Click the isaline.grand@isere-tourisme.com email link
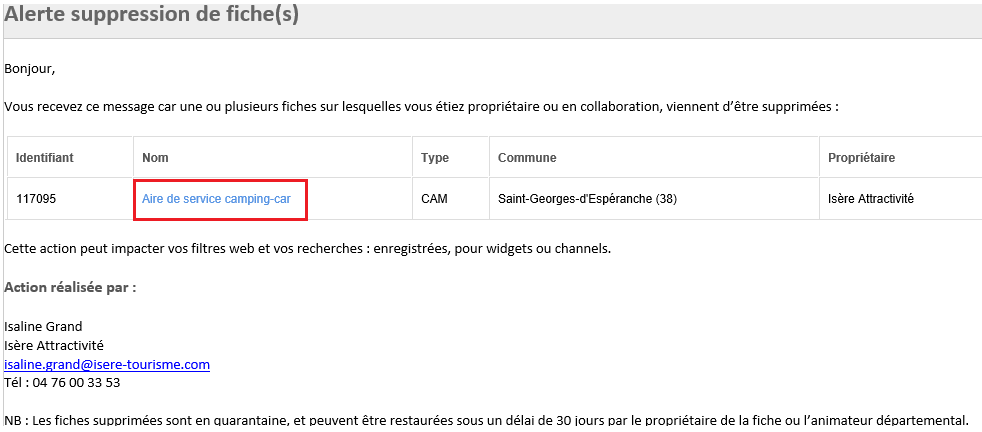The height and width of the screenshot is (432, 982). point(107,364)
